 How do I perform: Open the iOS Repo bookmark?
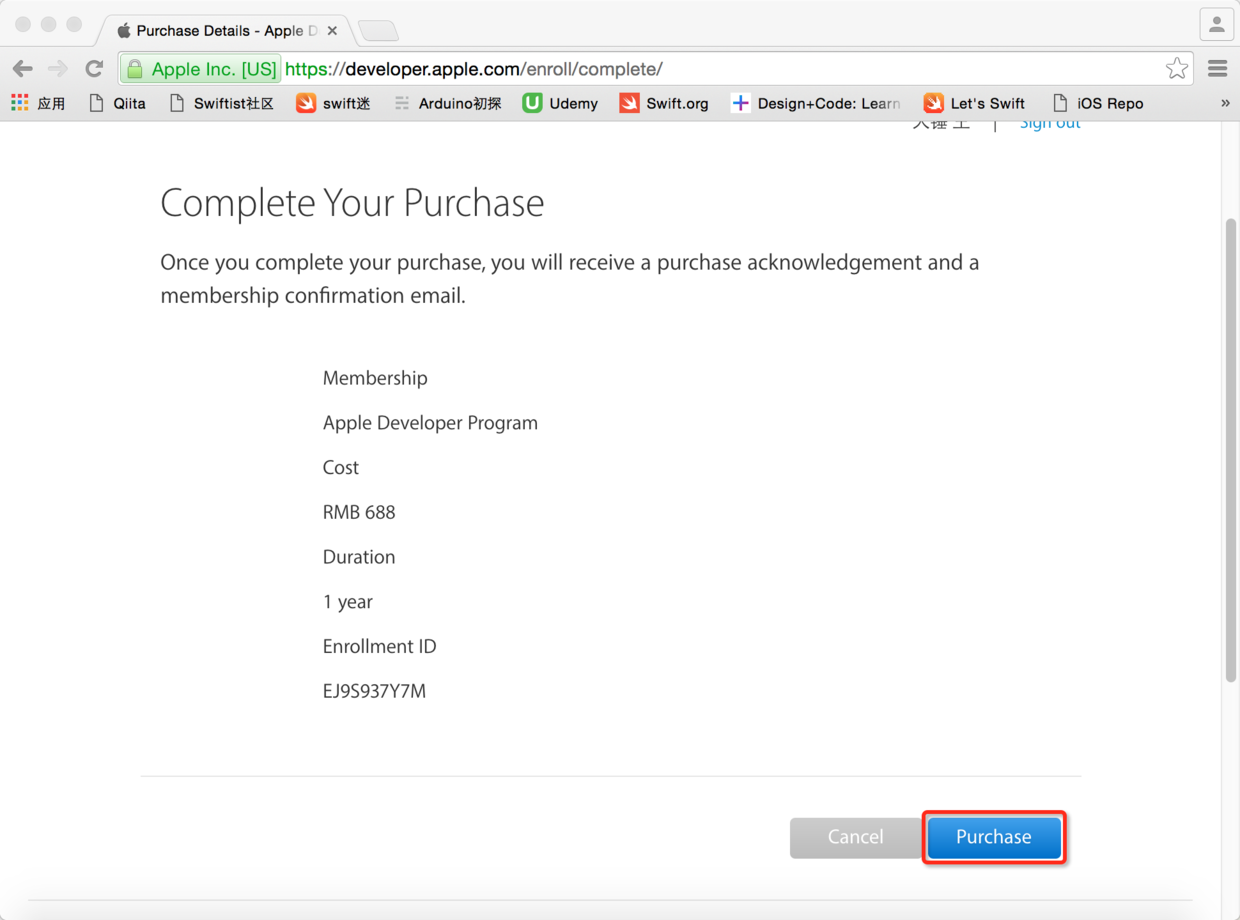[1098, 103]
